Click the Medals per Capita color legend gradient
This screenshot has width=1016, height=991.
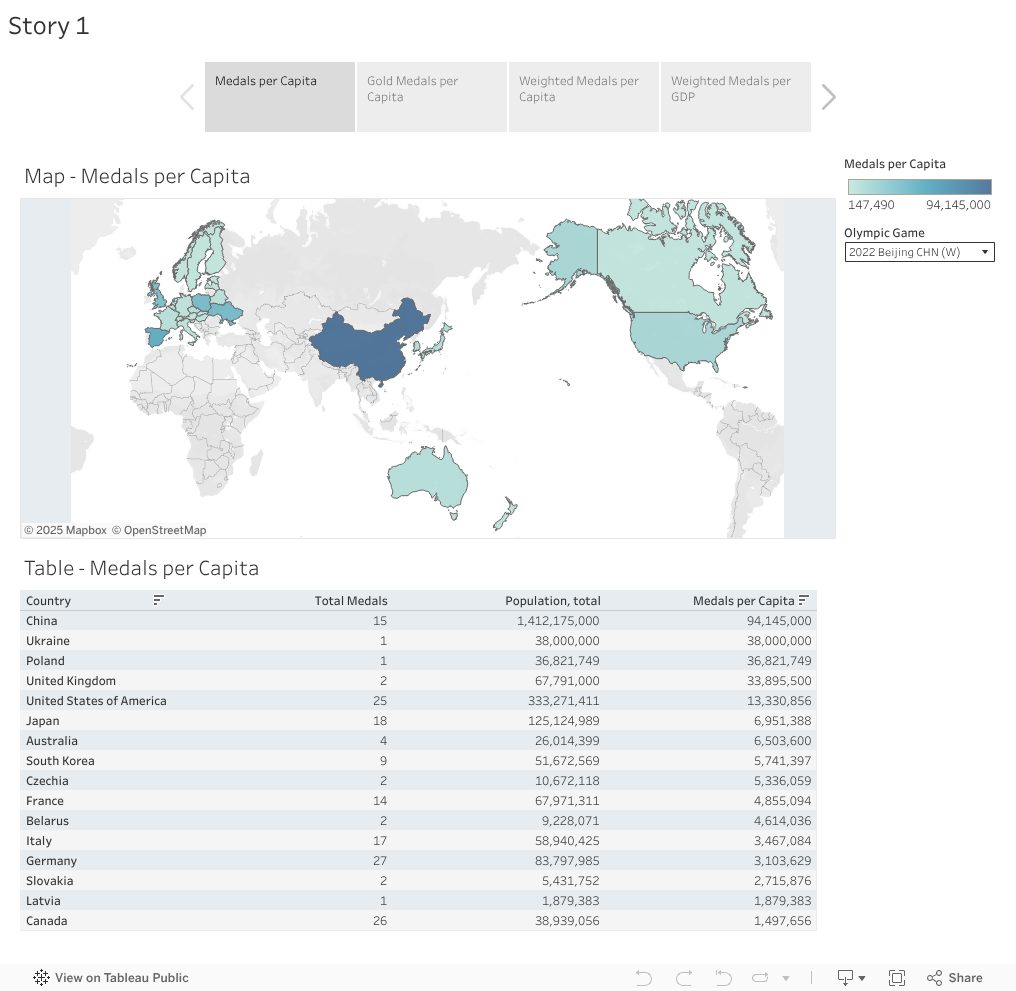tap(919, 187)
